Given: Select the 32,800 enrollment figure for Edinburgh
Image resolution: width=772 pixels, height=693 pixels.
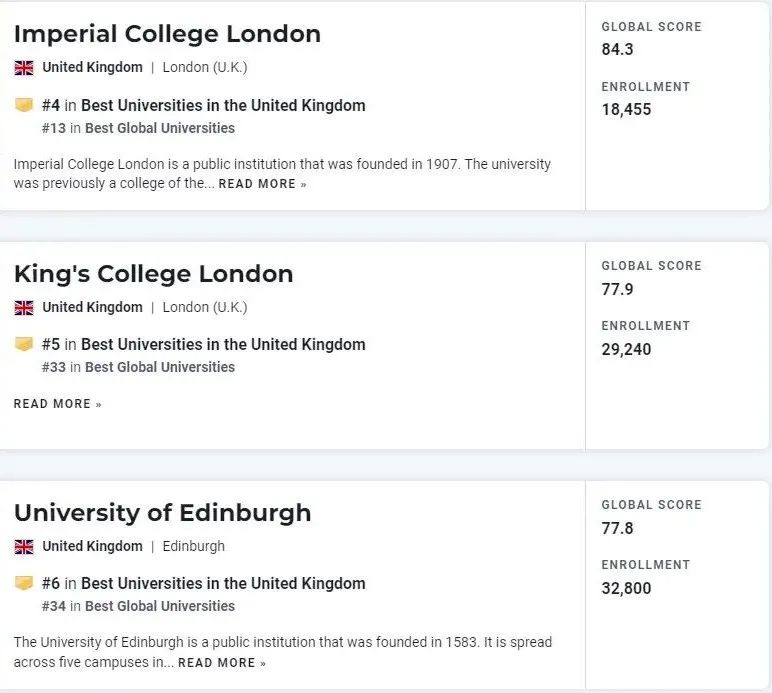Looking at the screenshot, I should pos(626,588).
